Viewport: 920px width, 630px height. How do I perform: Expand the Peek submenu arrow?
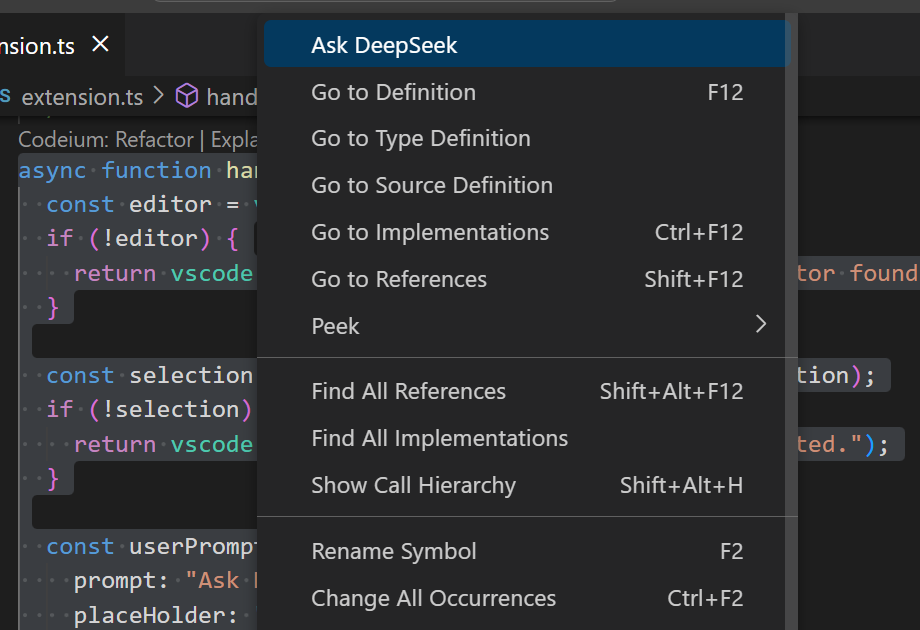(x=761, y=325)
